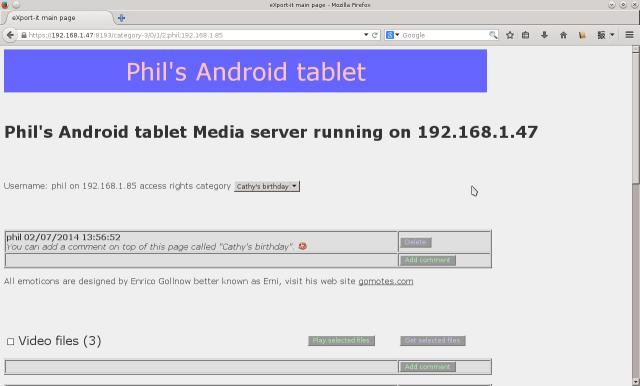The image size is (640, 386).
Task: Click the comment input field below phil's comment
Action: [x=201, y=260]
